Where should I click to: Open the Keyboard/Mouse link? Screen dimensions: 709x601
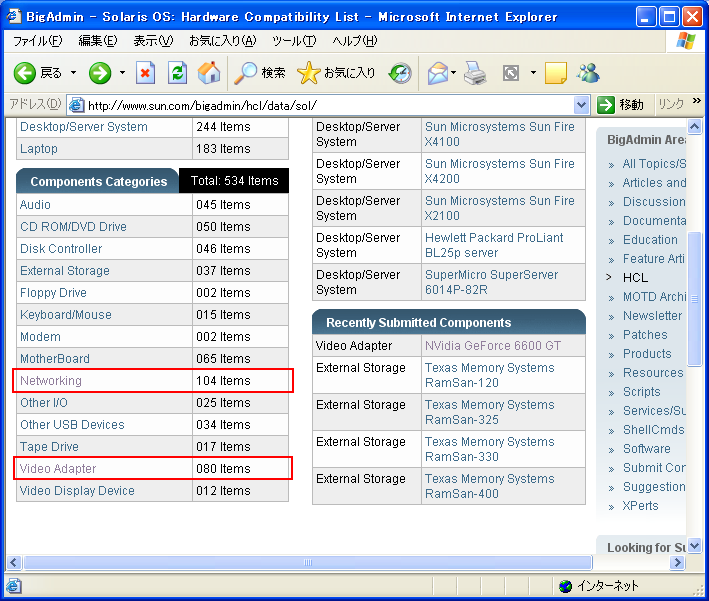[x=66, y=315]
